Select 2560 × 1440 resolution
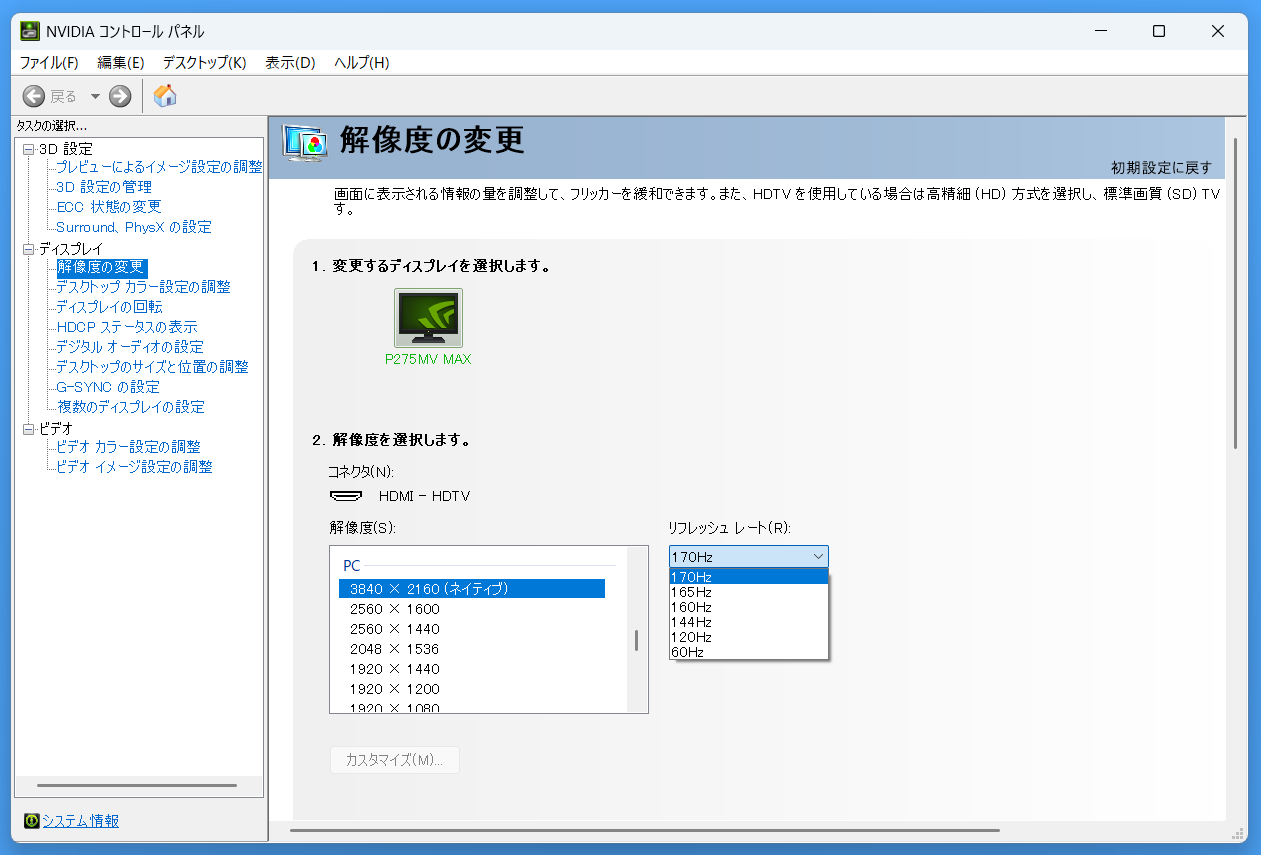 pyautogui.click(x=395, y=629)
